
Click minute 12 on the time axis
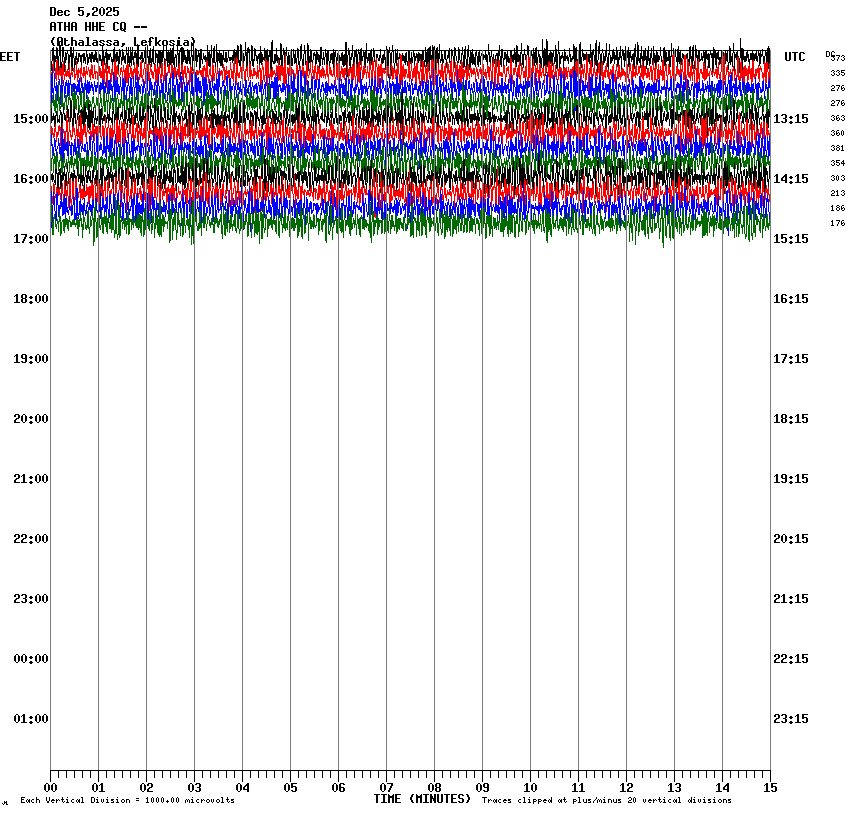626,788
